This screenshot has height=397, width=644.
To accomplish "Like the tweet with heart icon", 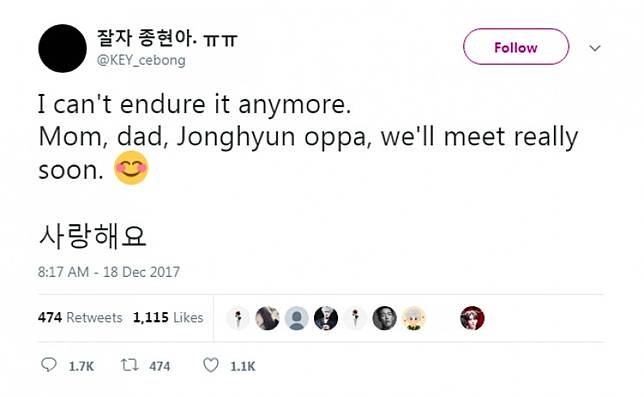I will pos(211,365).
